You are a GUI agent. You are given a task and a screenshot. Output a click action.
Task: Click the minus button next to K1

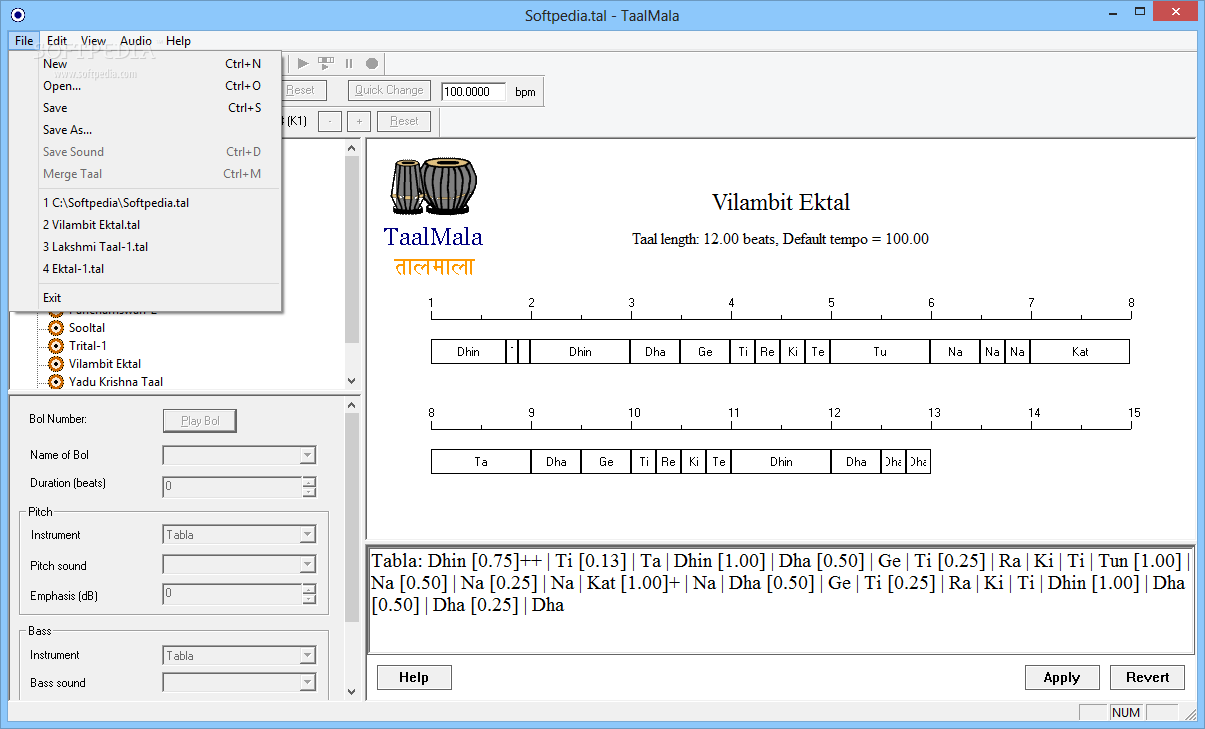click(x=329, y=121)
